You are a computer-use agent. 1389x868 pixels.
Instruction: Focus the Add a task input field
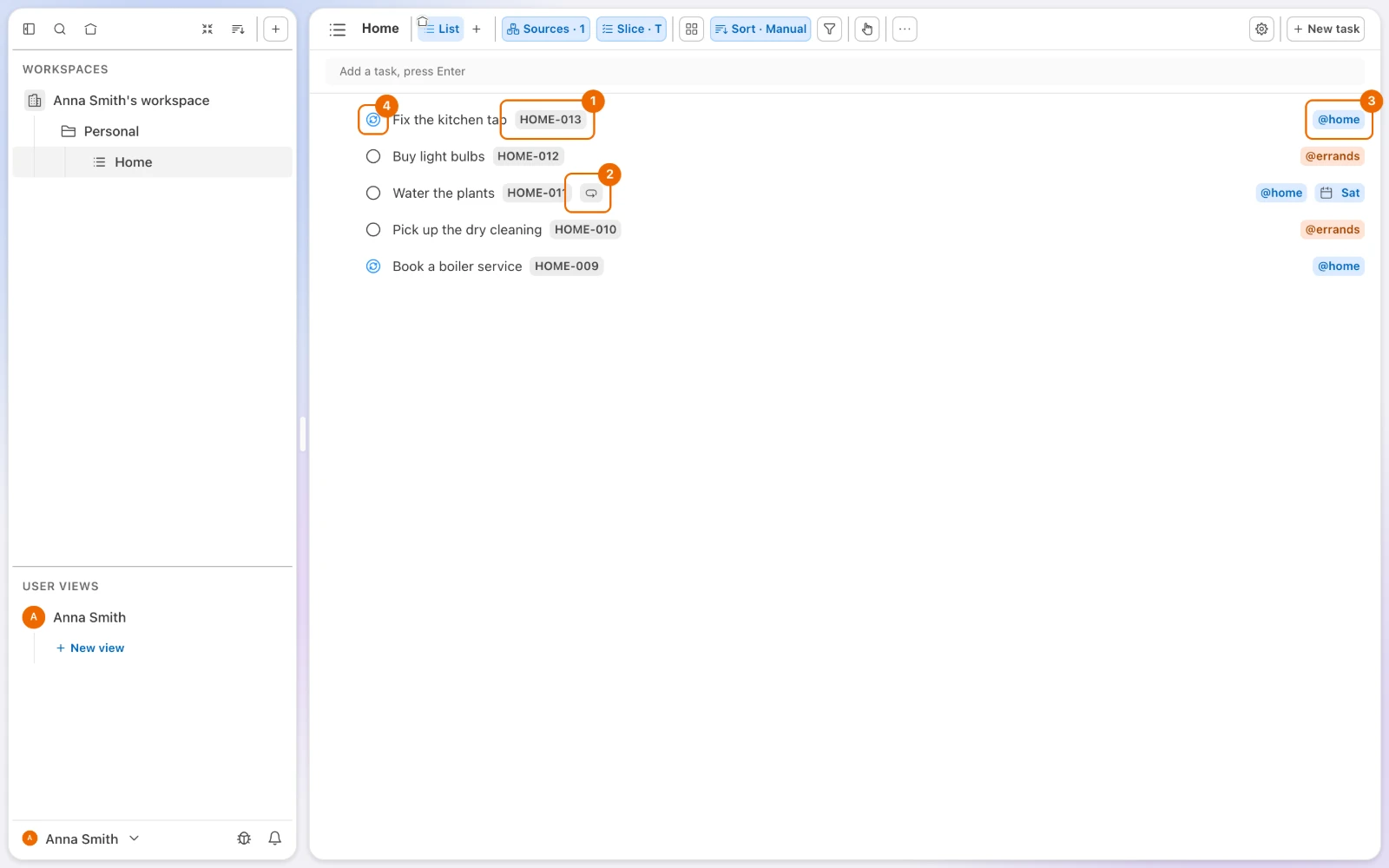coord(845,71)
